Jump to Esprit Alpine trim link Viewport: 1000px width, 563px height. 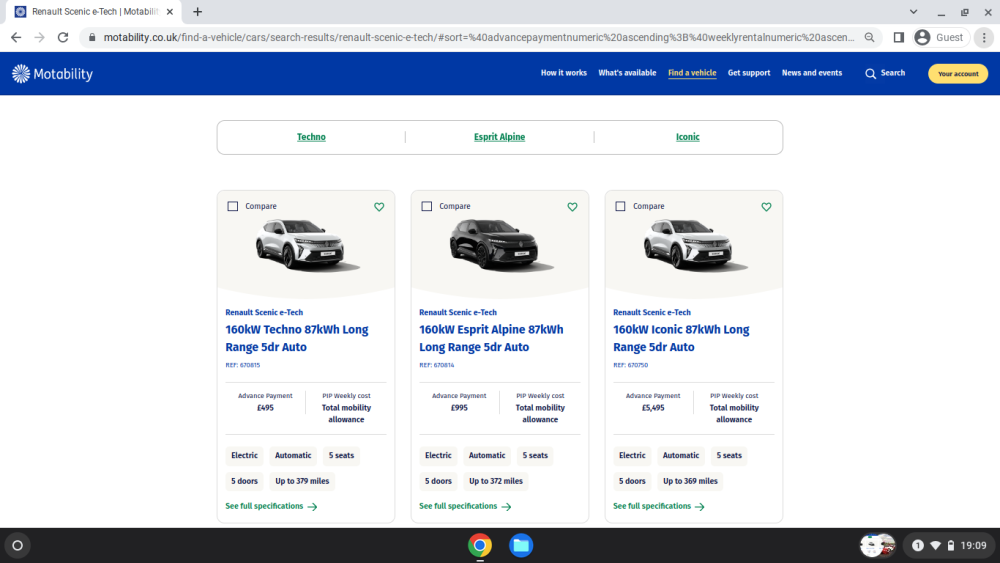point(499,137)
